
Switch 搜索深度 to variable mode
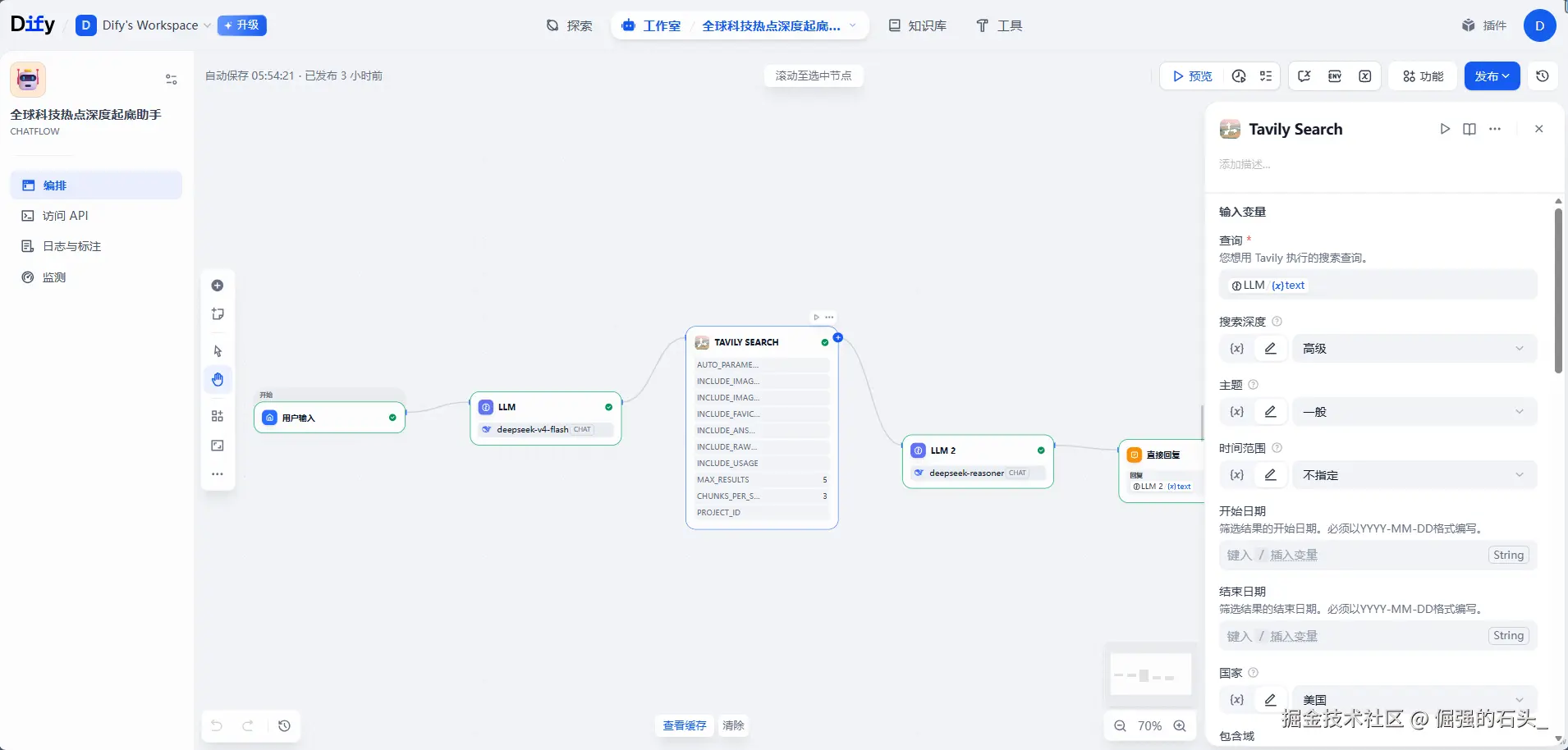[x=1236, y=349]
